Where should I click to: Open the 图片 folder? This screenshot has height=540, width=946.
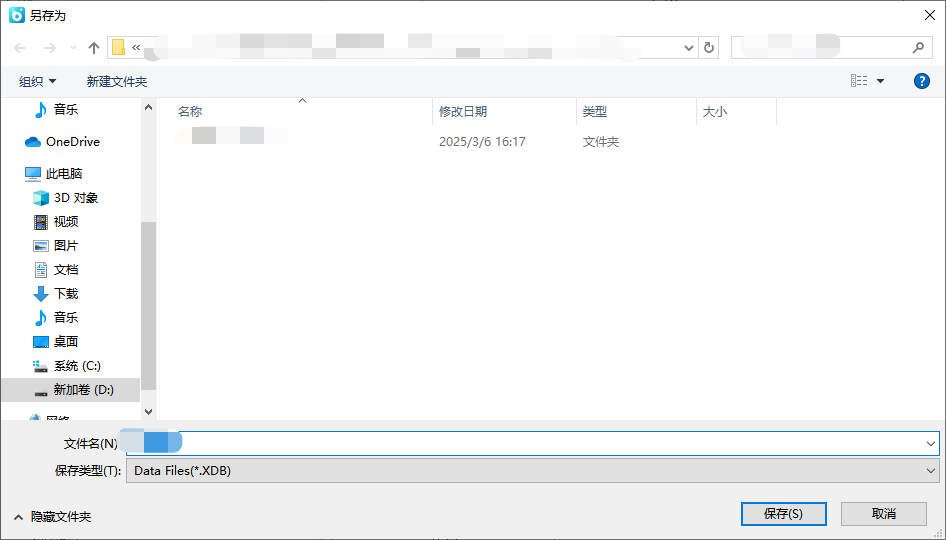(x=66, y=246)
